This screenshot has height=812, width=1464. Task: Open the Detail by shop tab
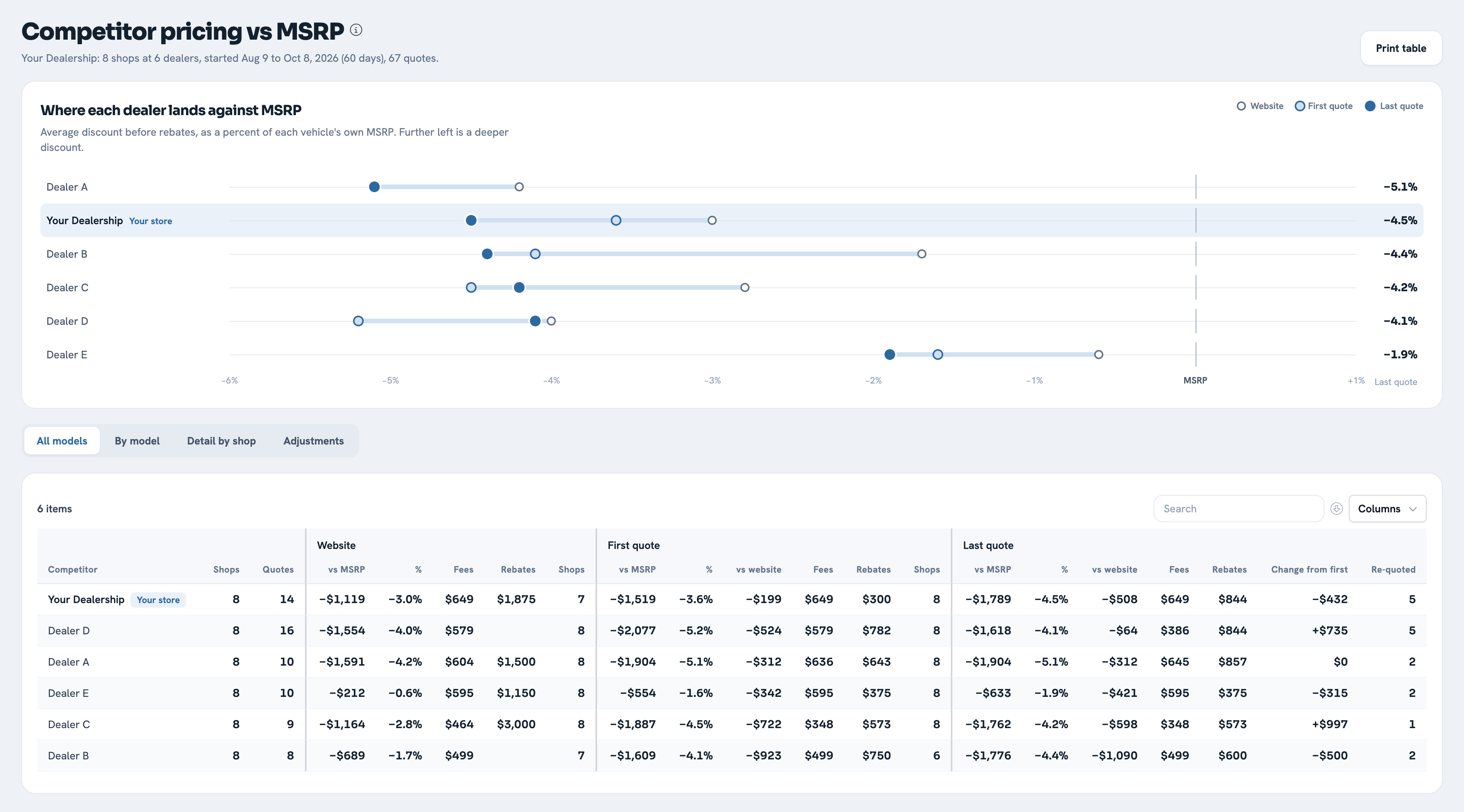point(221,441)
